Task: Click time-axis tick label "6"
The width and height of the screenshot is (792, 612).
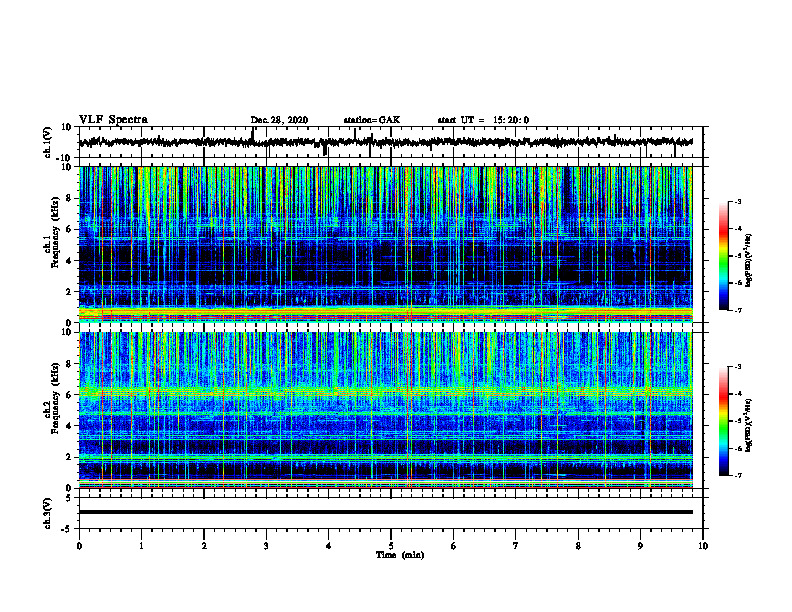Action: click(453, 546)
